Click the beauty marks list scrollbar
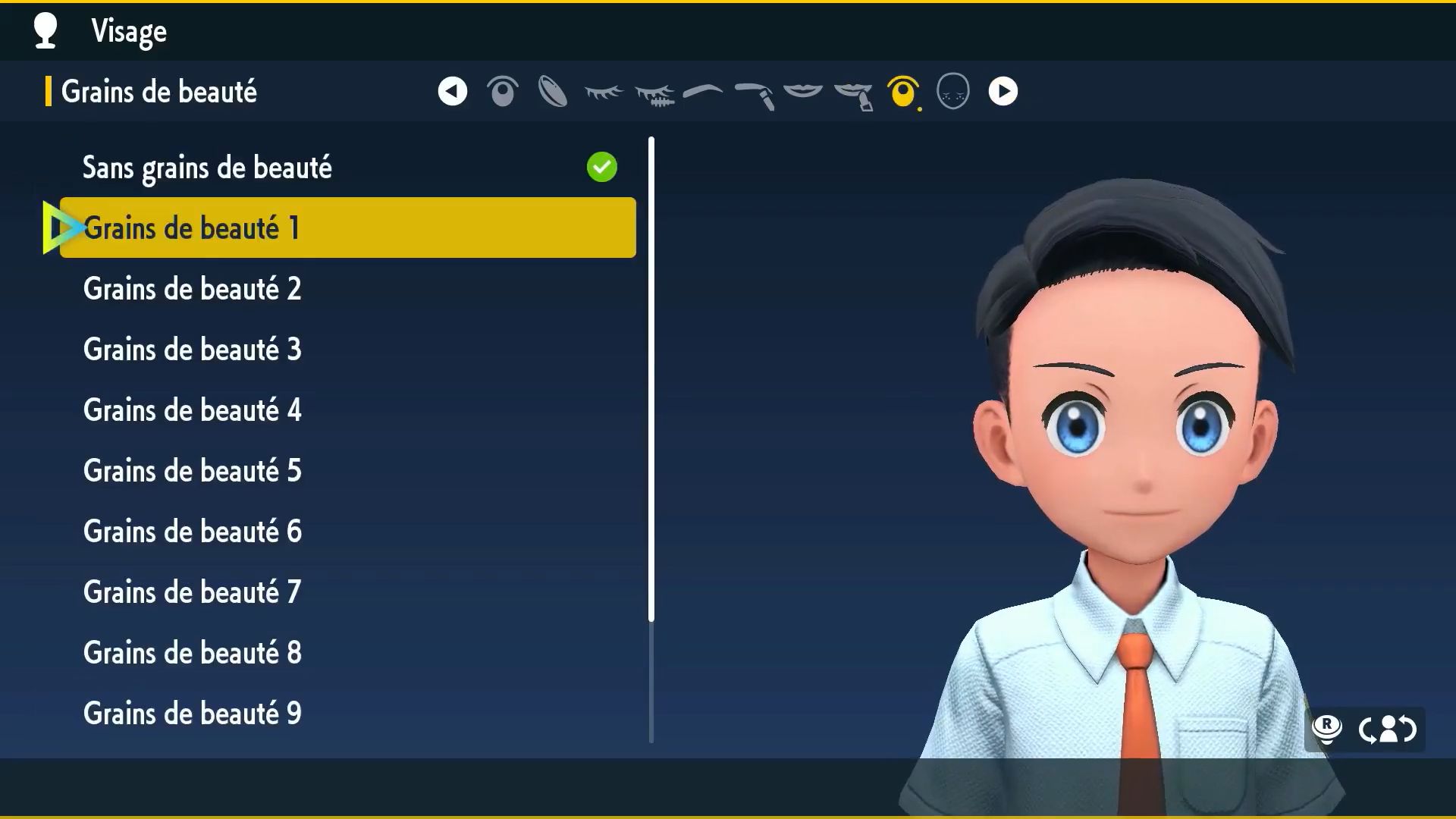1456x819 pixels. pos(651,379)
